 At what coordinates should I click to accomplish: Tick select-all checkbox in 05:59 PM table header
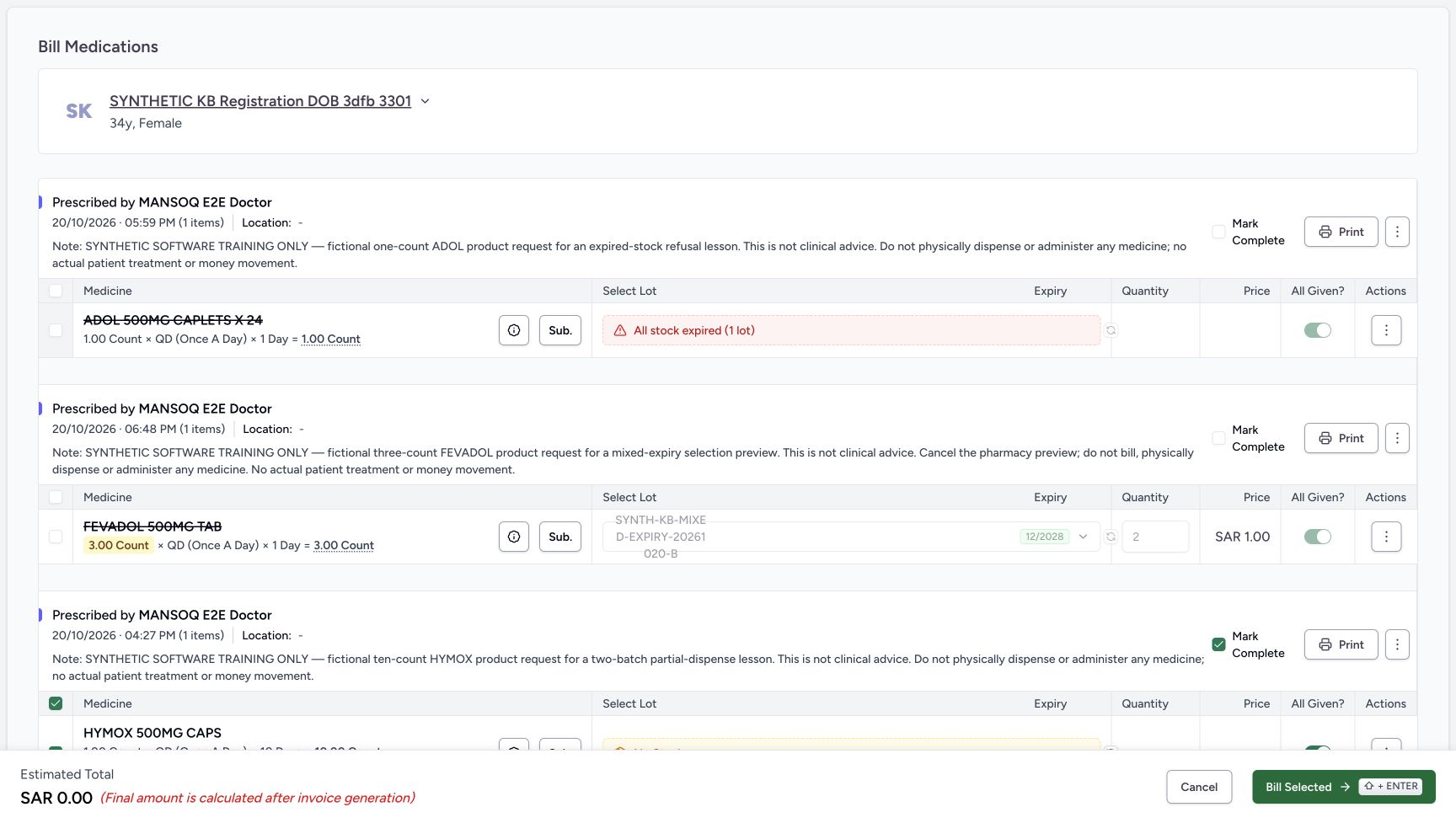tap(56, 291)
